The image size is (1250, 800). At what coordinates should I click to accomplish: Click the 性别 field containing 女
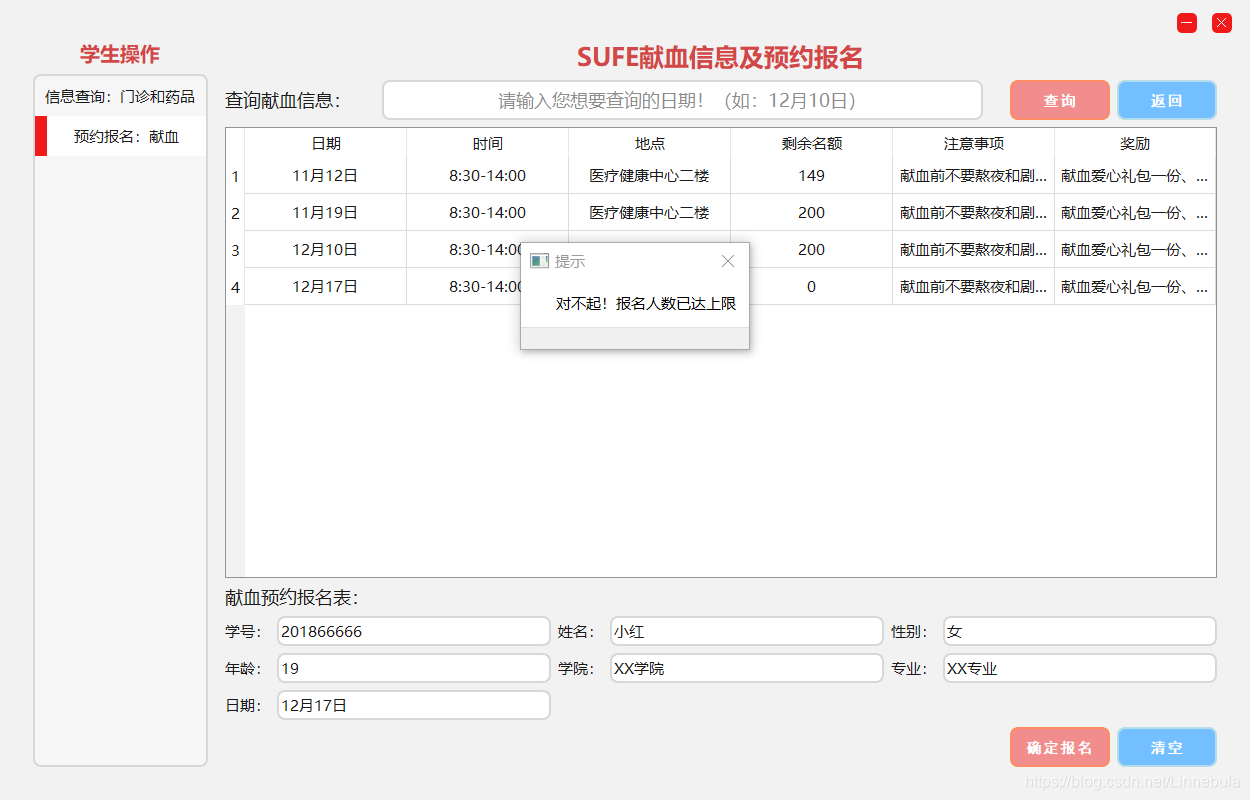[1080, 631]
